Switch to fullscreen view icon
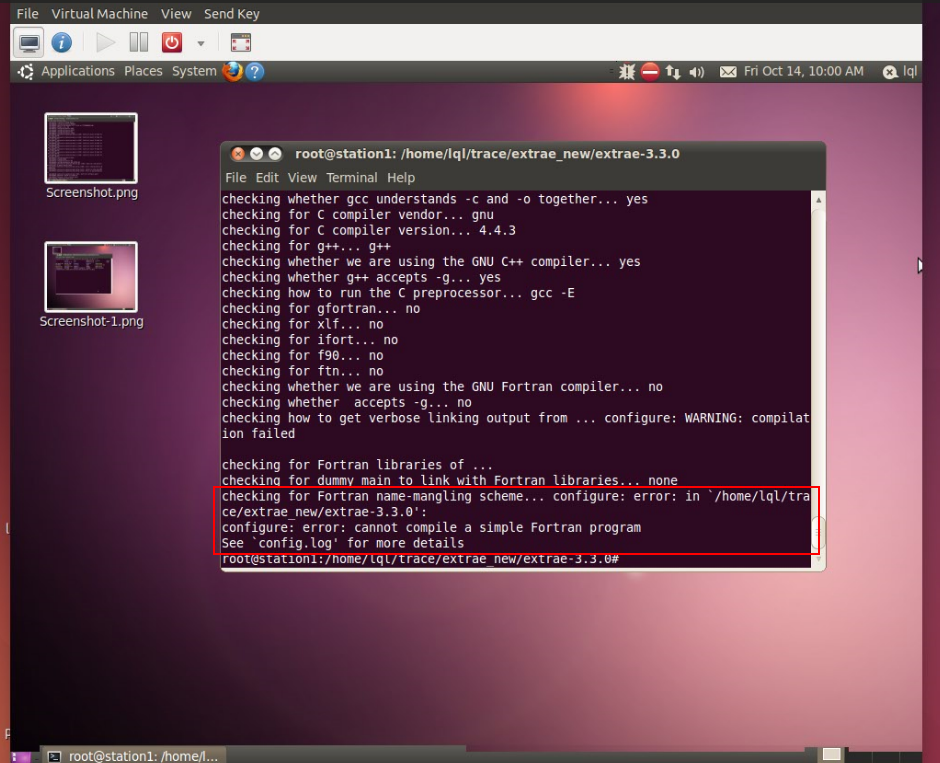The height and width of the screenshot is (763, 940). click(x=241, y=43)
